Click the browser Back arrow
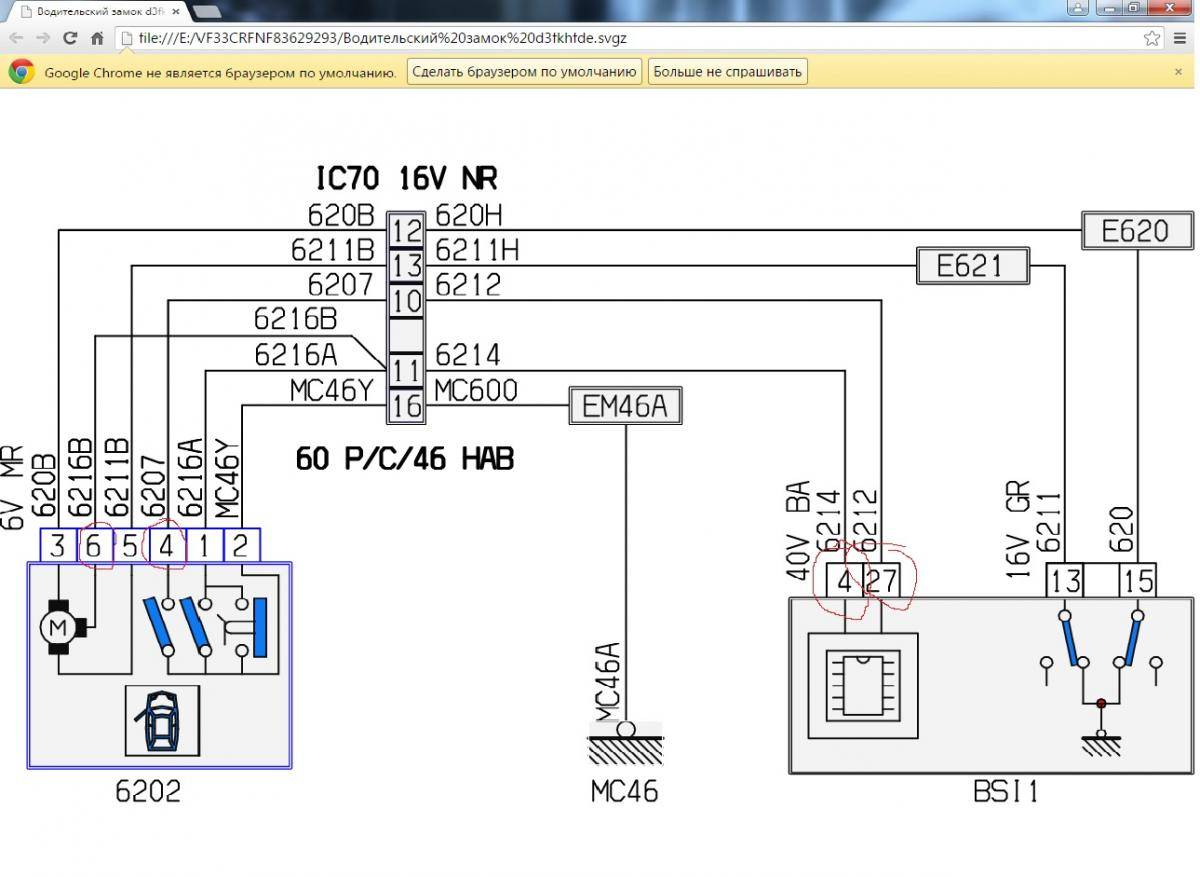Screen dimensions: 1200x877 tap(16, 39)
